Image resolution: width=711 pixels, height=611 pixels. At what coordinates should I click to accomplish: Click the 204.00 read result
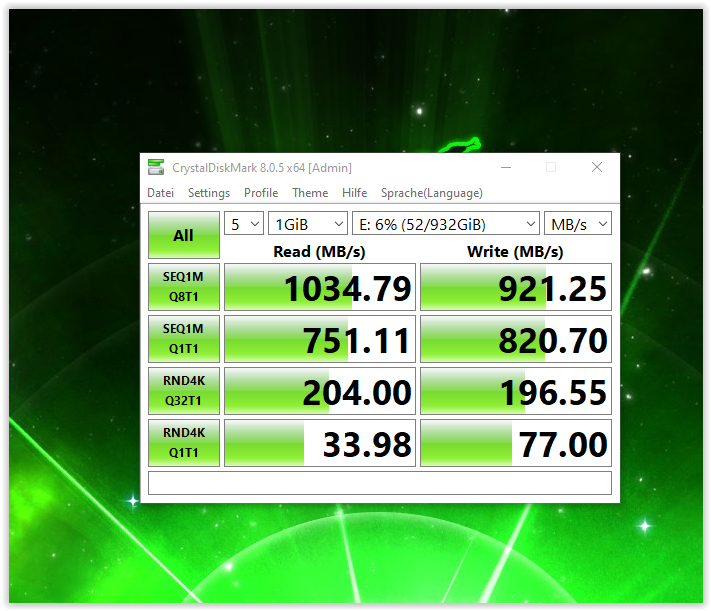coord(320,391)
